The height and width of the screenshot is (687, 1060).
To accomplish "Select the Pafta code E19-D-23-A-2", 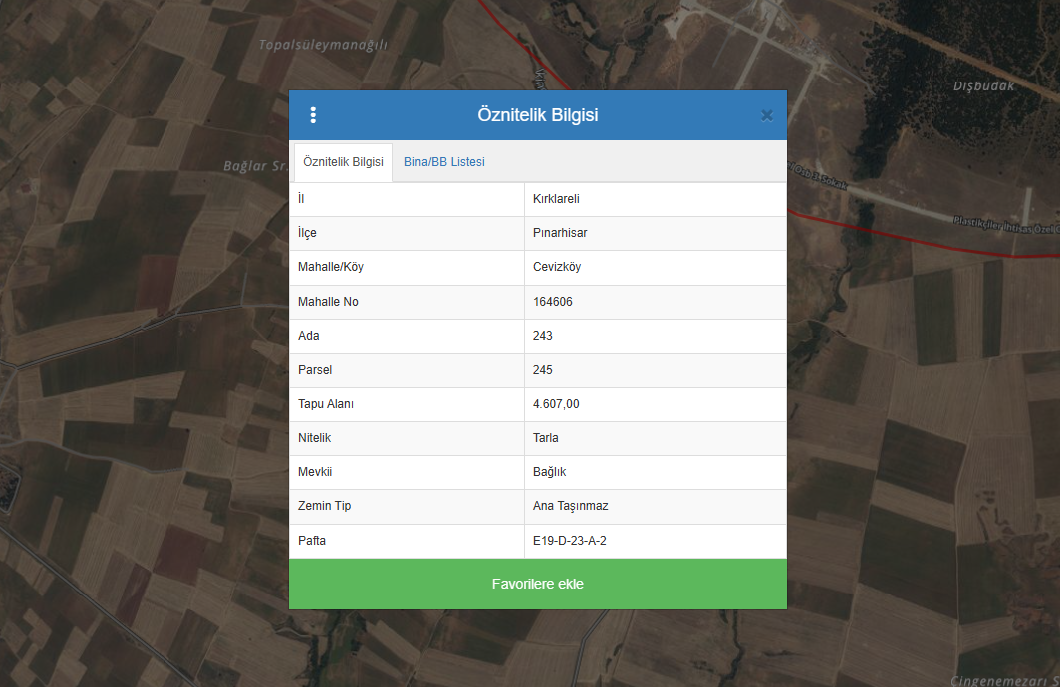I will pyautogui.click(x=570, y=541).
